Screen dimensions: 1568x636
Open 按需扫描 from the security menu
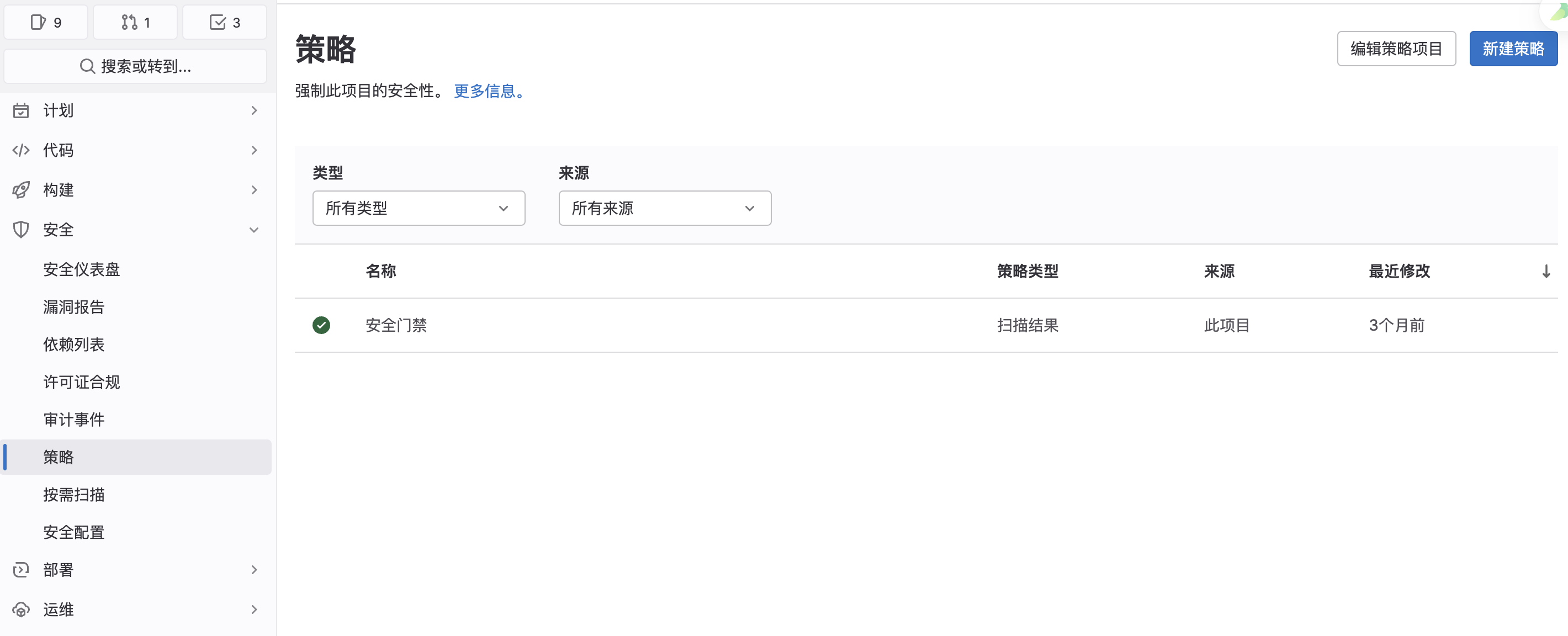point(75,494)
